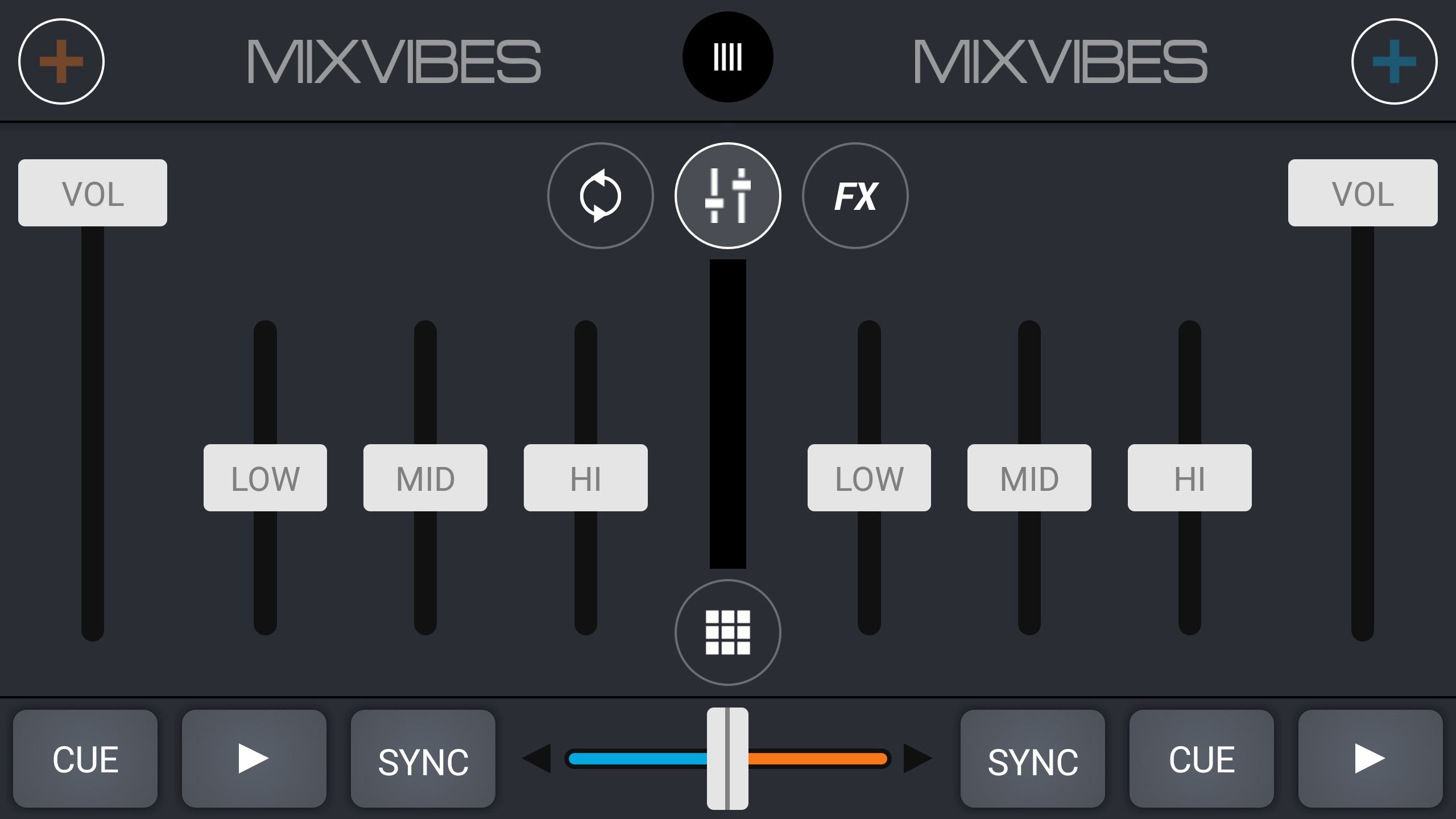Click the loop/sync reset button
Screen dimensions: 1456x819
point(601,195)
